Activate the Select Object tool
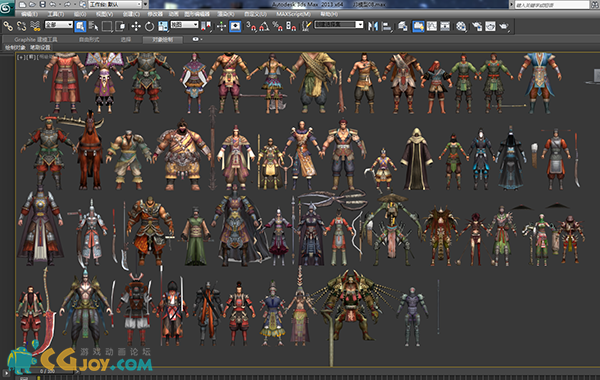Viewport: 600px width, 380px height. pyautogui.click(x=80, y=26)
